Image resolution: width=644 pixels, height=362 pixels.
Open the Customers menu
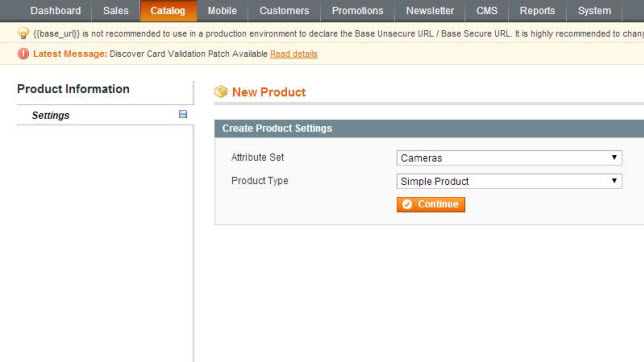tap(284, 11)
